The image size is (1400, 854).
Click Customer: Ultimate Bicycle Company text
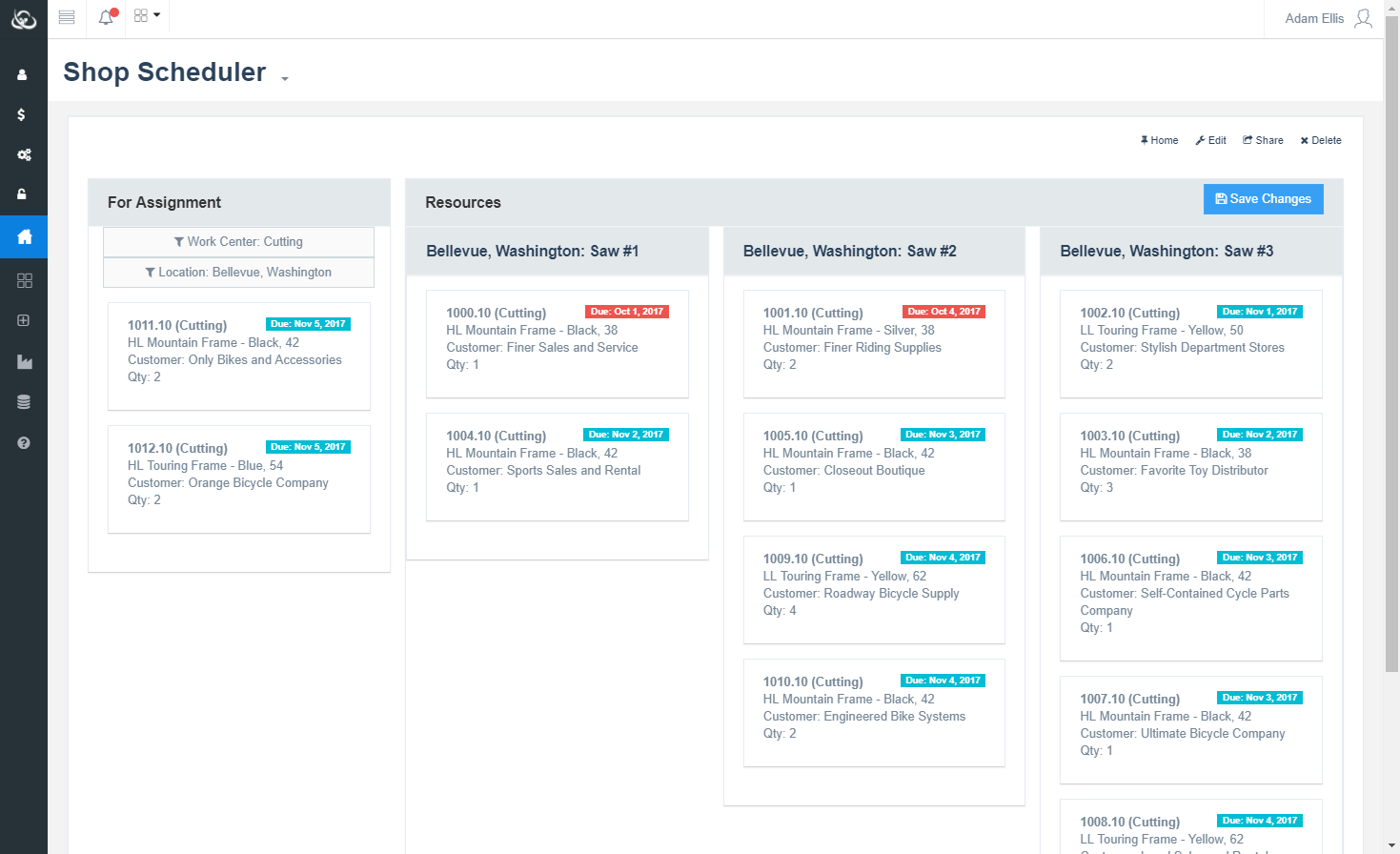pos(1182,734)
